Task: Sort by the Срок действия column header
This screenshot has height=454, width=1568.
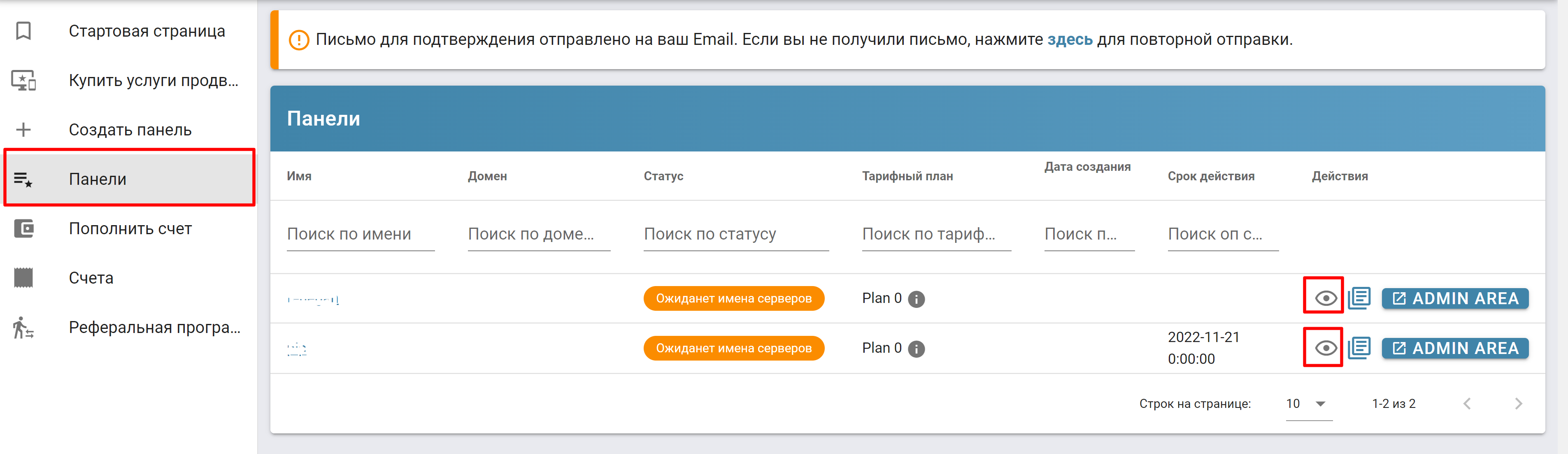Action: coord(1211,176)
